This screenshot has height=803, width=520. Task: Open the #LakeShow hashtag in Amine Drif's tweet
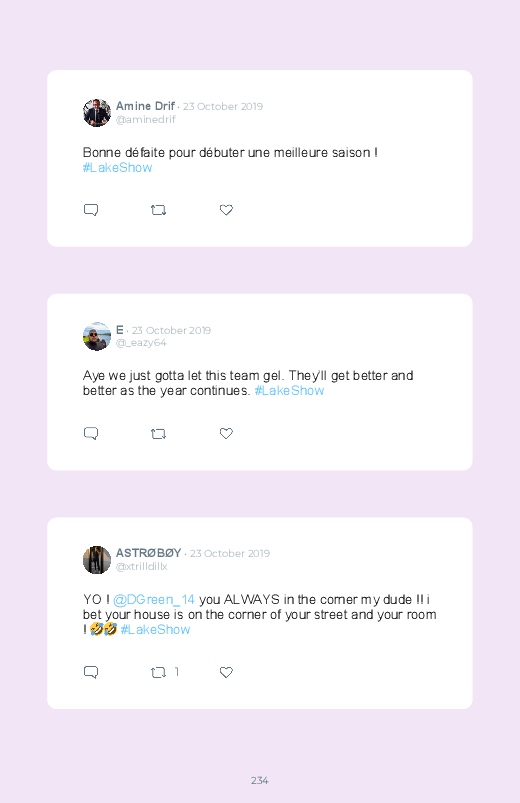pyautogui.click(x=117, y=167)
